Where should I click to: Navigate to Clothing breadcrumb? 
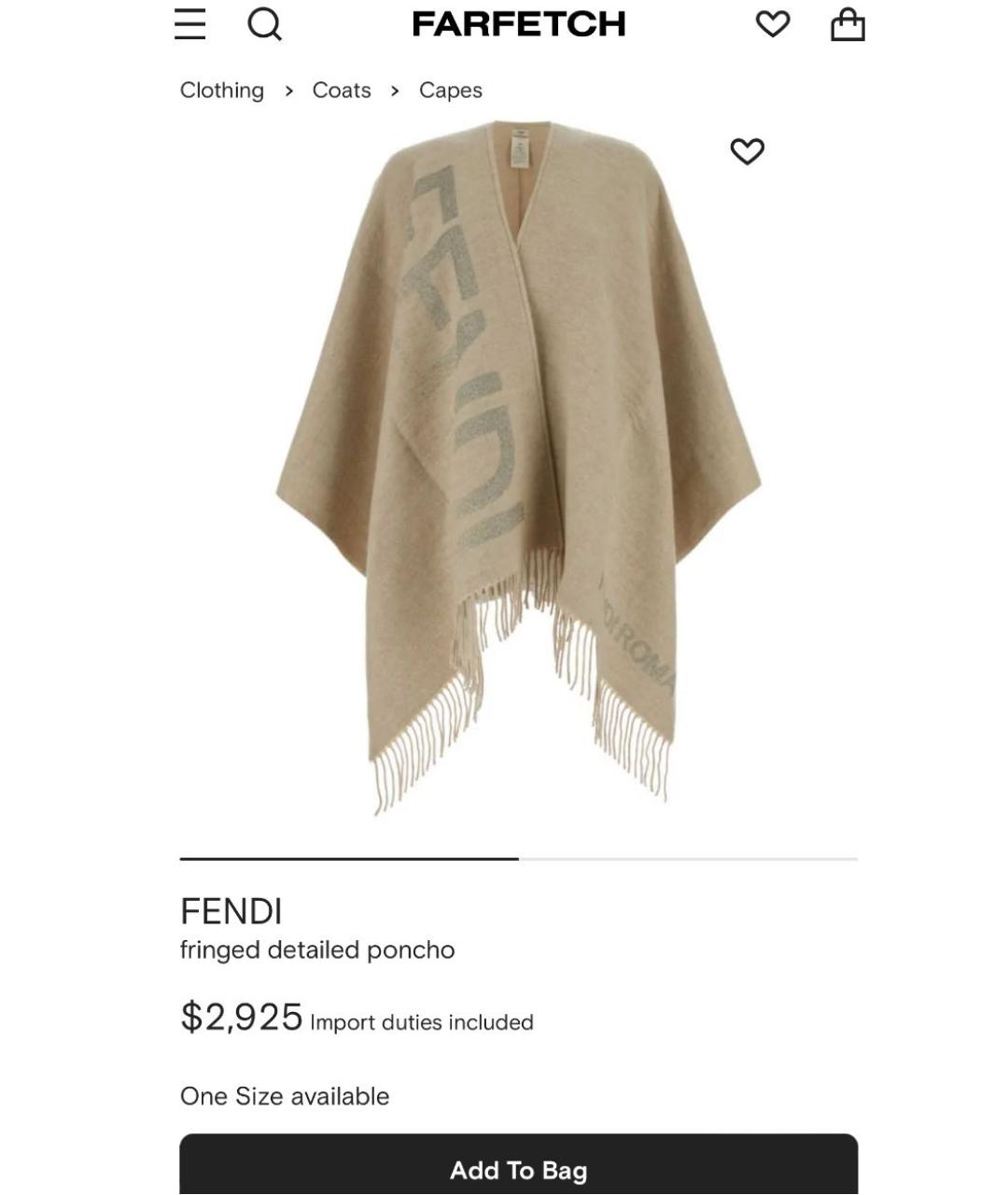[x=222, y=91]
